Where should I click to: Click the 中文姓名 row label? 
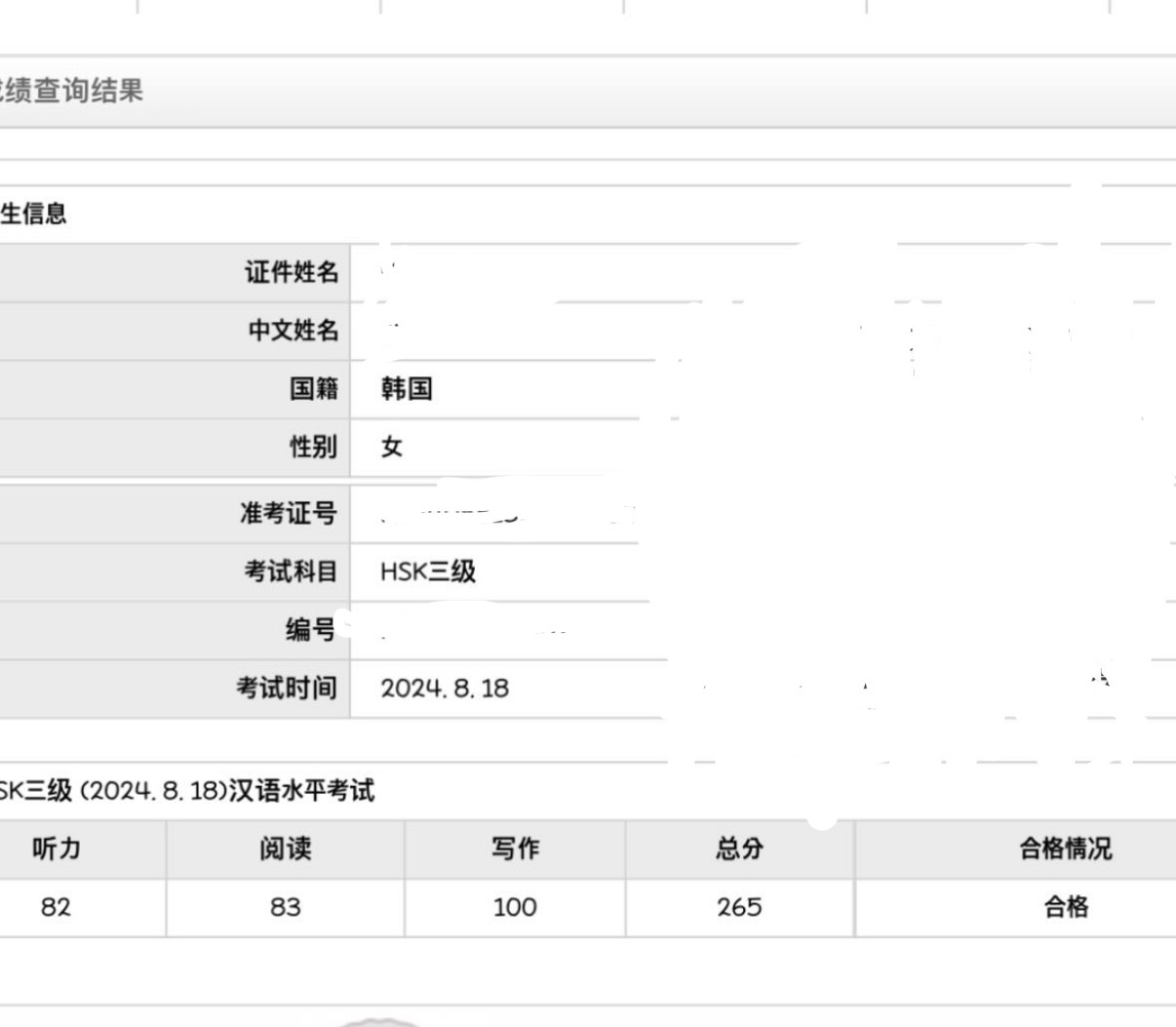293,331
